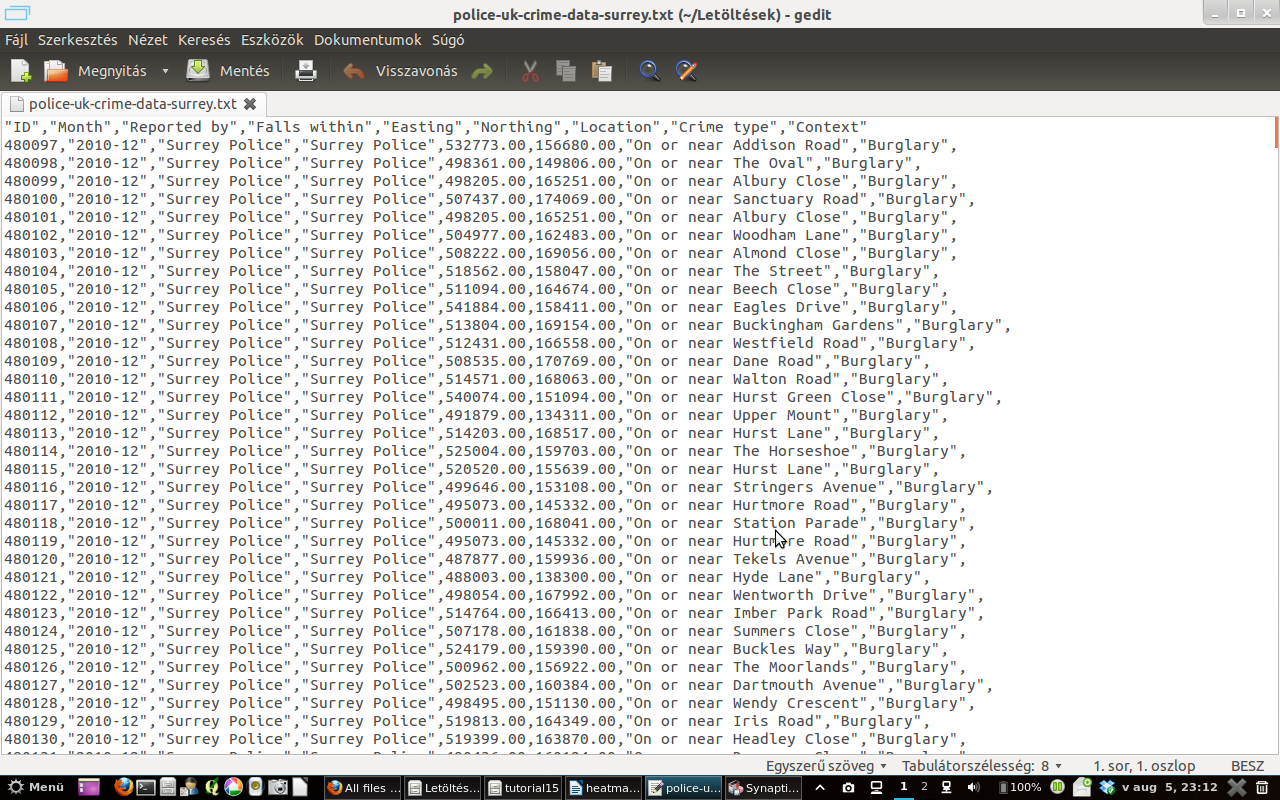Click the copy icon in the toolbar

(x=566, y=71)
